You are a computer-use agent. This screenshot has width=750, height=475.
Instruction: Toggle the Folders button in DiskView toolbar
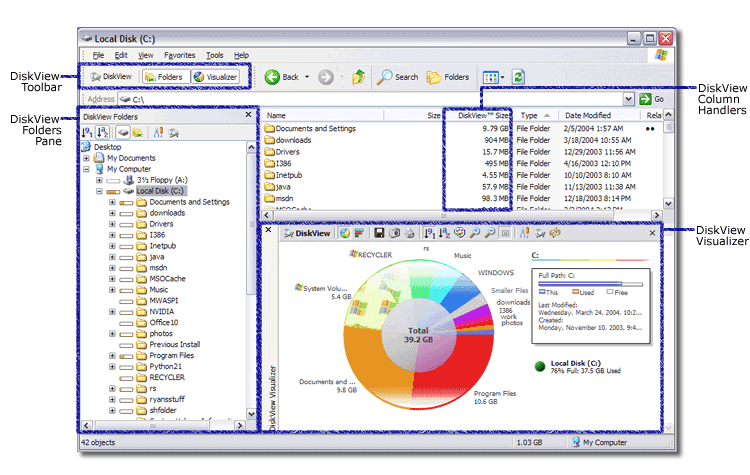[x=163, y=76]
